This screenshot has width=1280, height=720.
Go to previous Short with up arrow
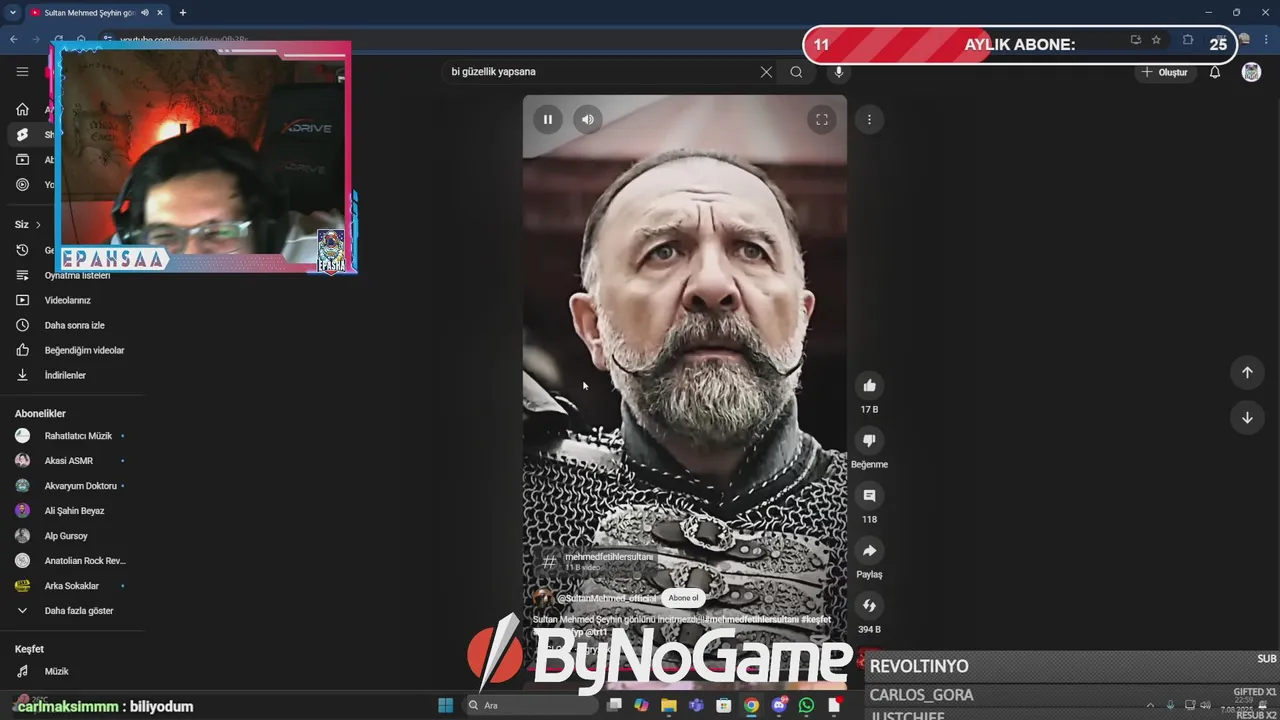[x=1247, y=372]
